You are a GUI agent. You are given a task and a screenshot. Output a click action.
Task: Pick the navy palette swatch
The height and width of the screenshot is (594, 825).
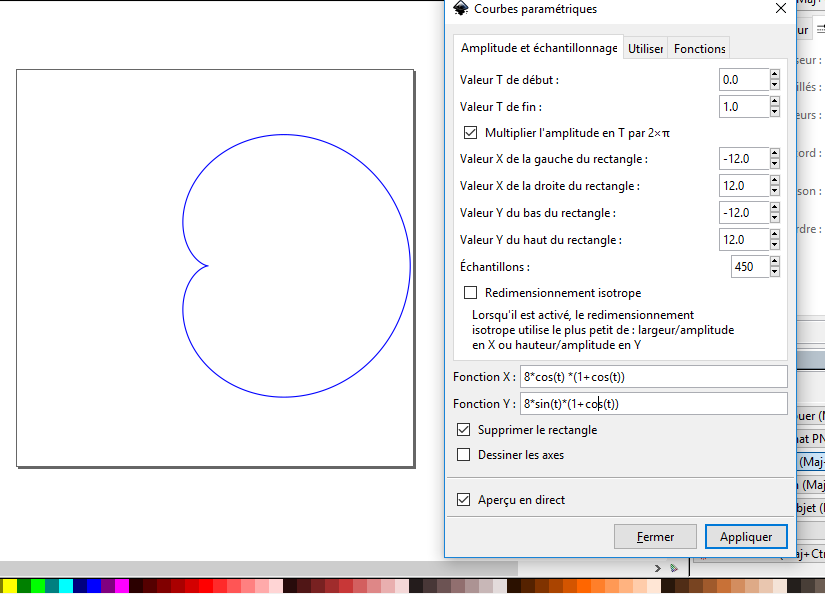(80, 586)
